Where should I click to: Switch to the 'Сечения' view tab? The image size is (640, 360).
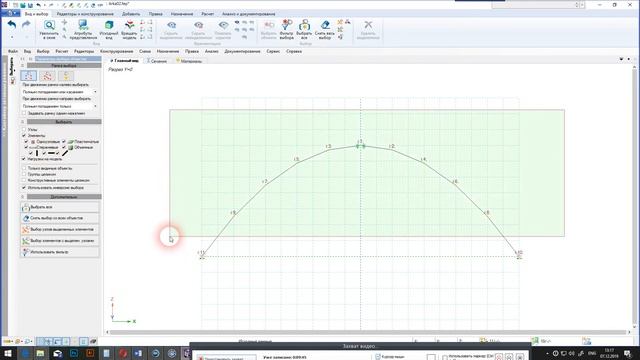pos(157,61)
